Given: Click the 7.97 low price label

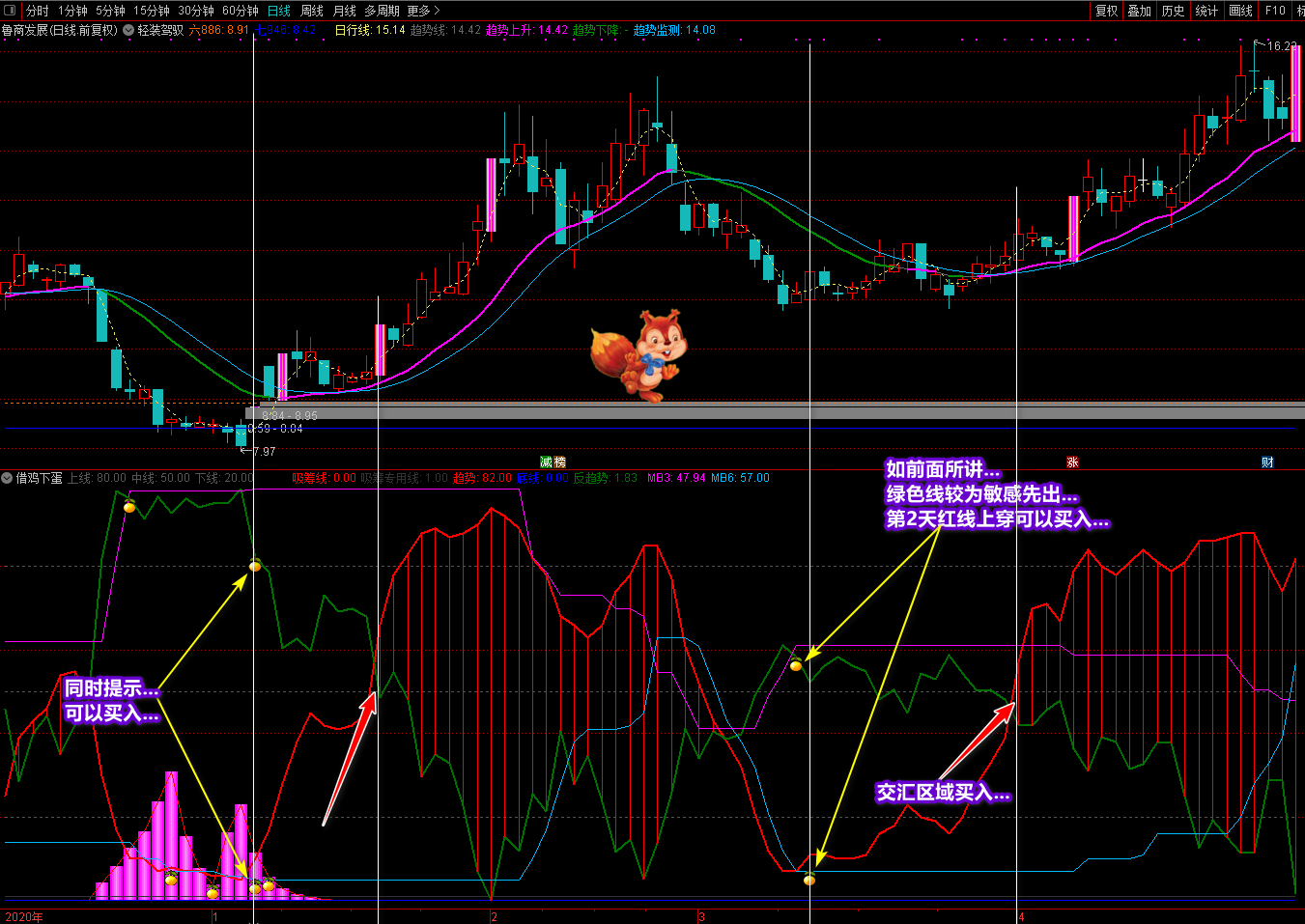Looking at the screenshot, I should (x=264, y=451).
